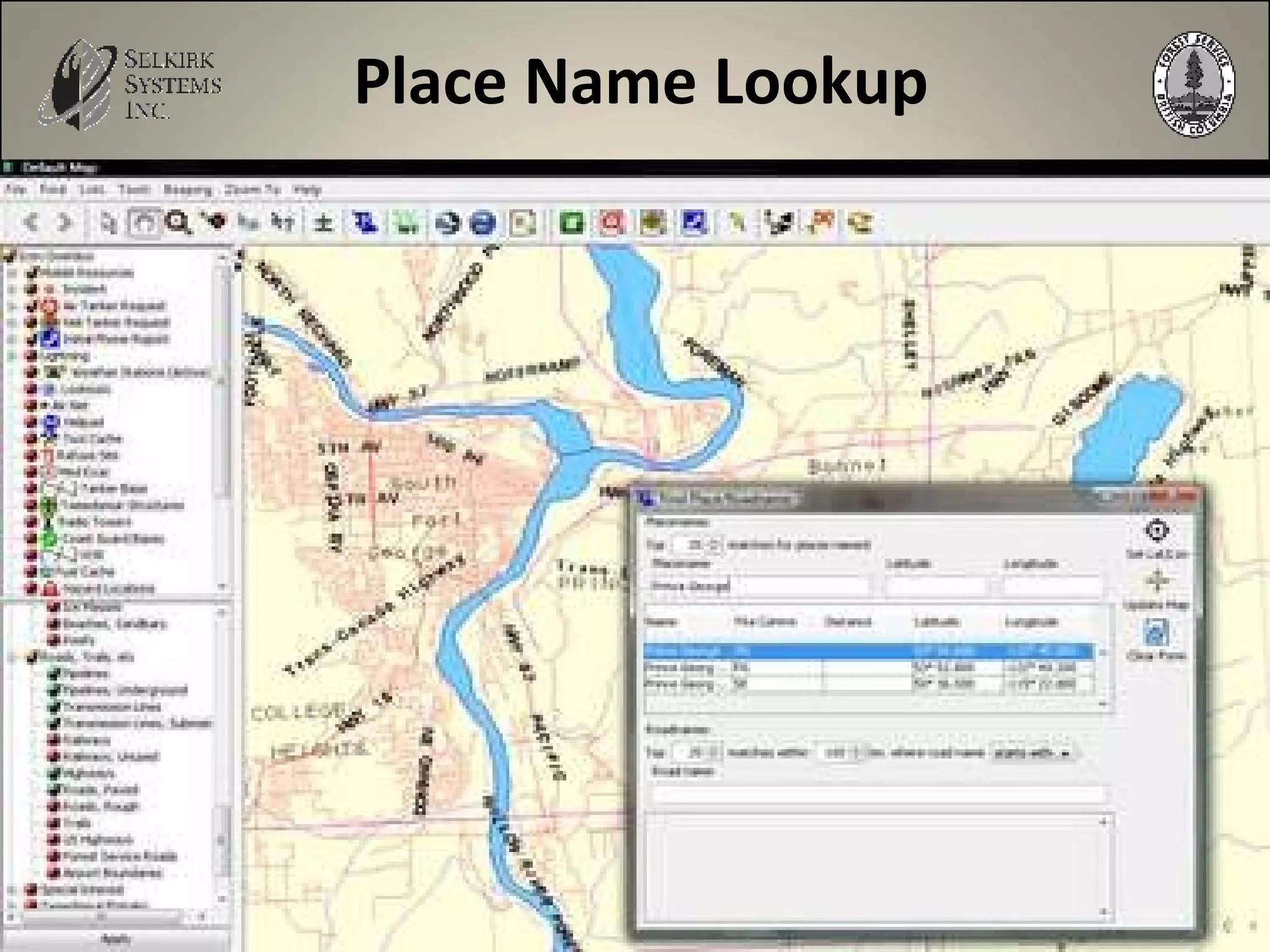The height and width of the screenshot is (952, 1270).
Task: Click the Longitude column header in results
Action: 1031,622
